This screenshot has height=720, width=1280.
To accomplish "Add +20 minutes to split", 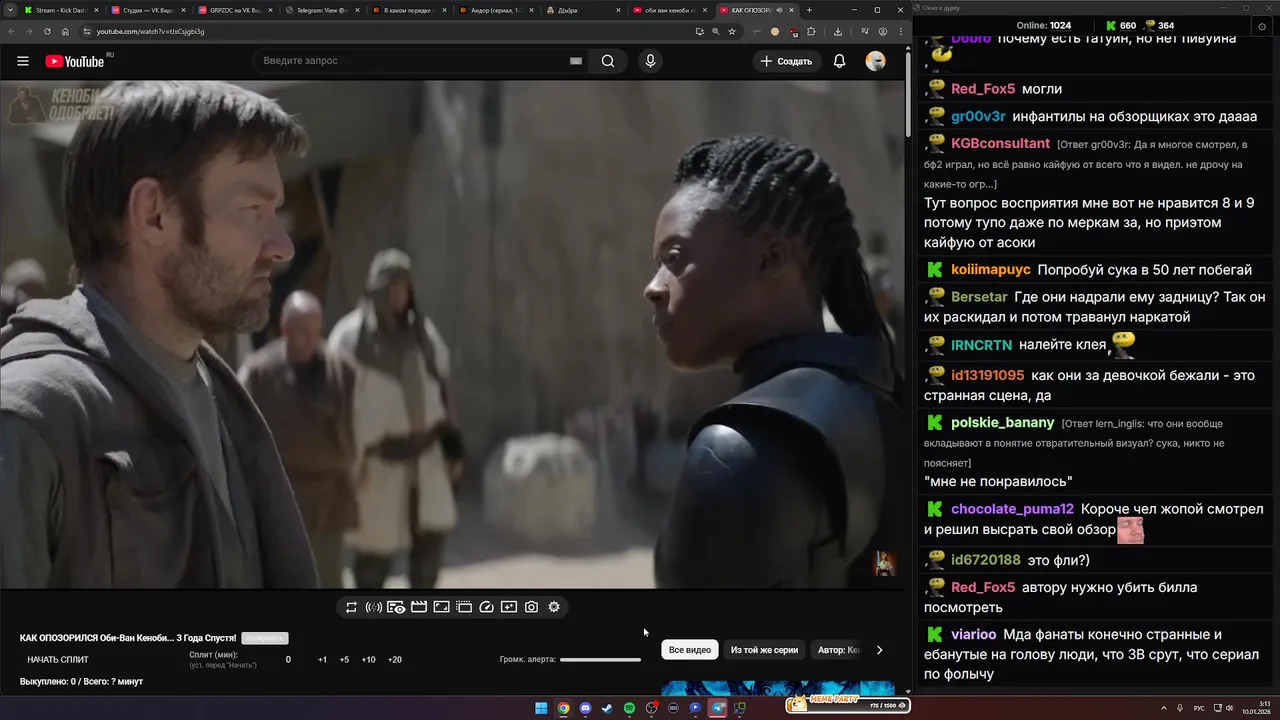I will click(x=394, y=660).
